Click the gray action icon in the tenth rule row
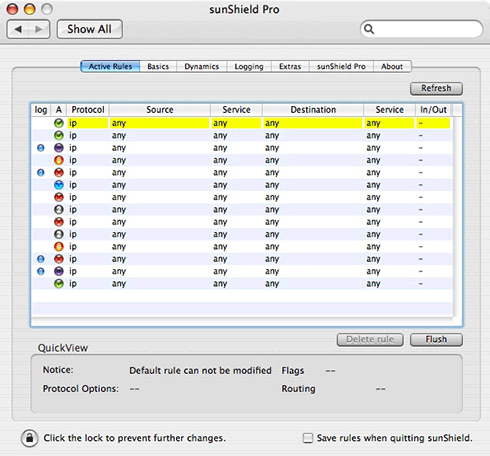The width and height of the screenshot is (490, 456). click(59, 234)
